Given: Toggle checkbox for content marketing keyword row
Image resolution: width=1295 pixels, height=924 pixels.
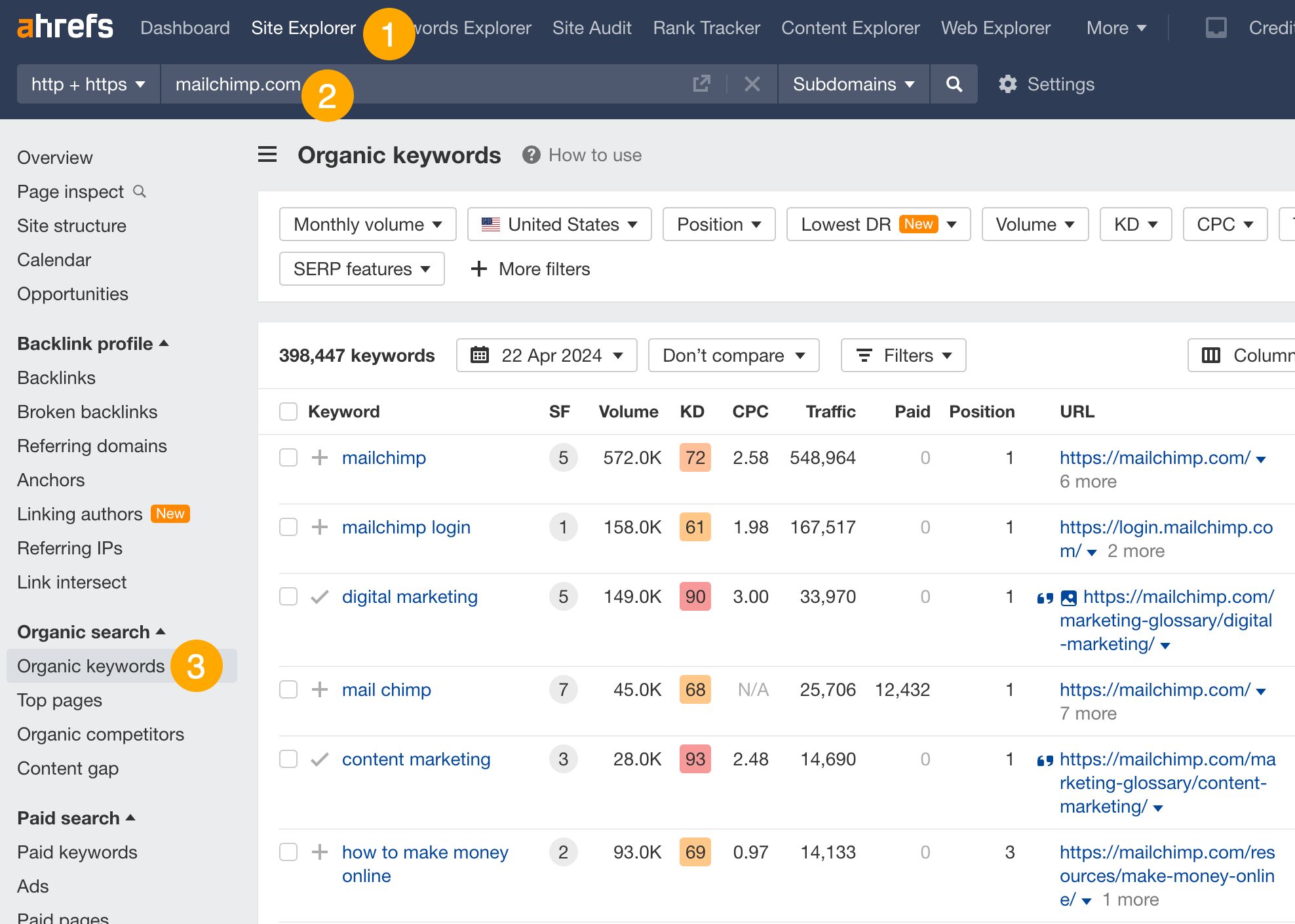Looking at the screenshot, I should click(287, 759).
